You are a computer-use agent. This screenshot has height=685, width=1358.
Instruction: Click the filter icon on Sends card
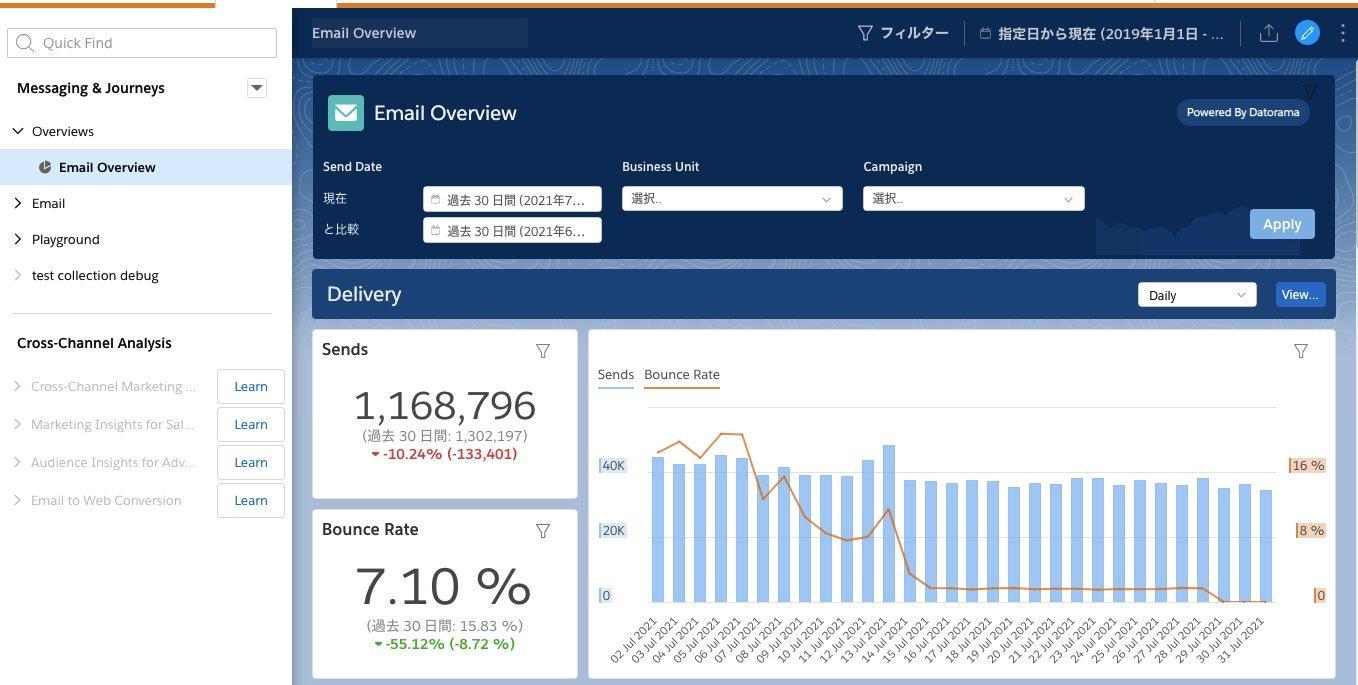coord(543,351)
